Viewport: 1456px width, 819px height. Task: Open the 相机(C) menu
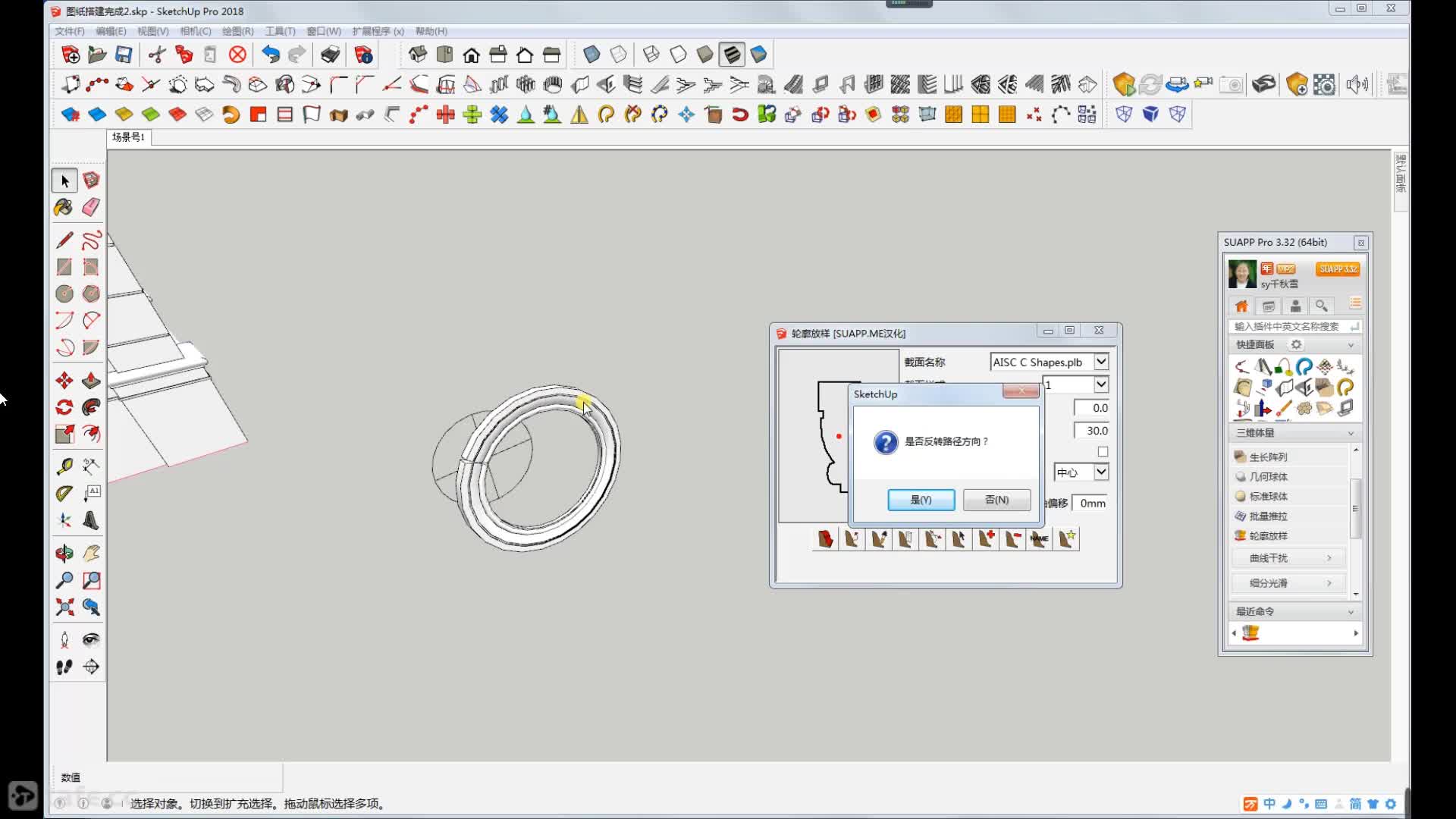click(x=196, y=31)
